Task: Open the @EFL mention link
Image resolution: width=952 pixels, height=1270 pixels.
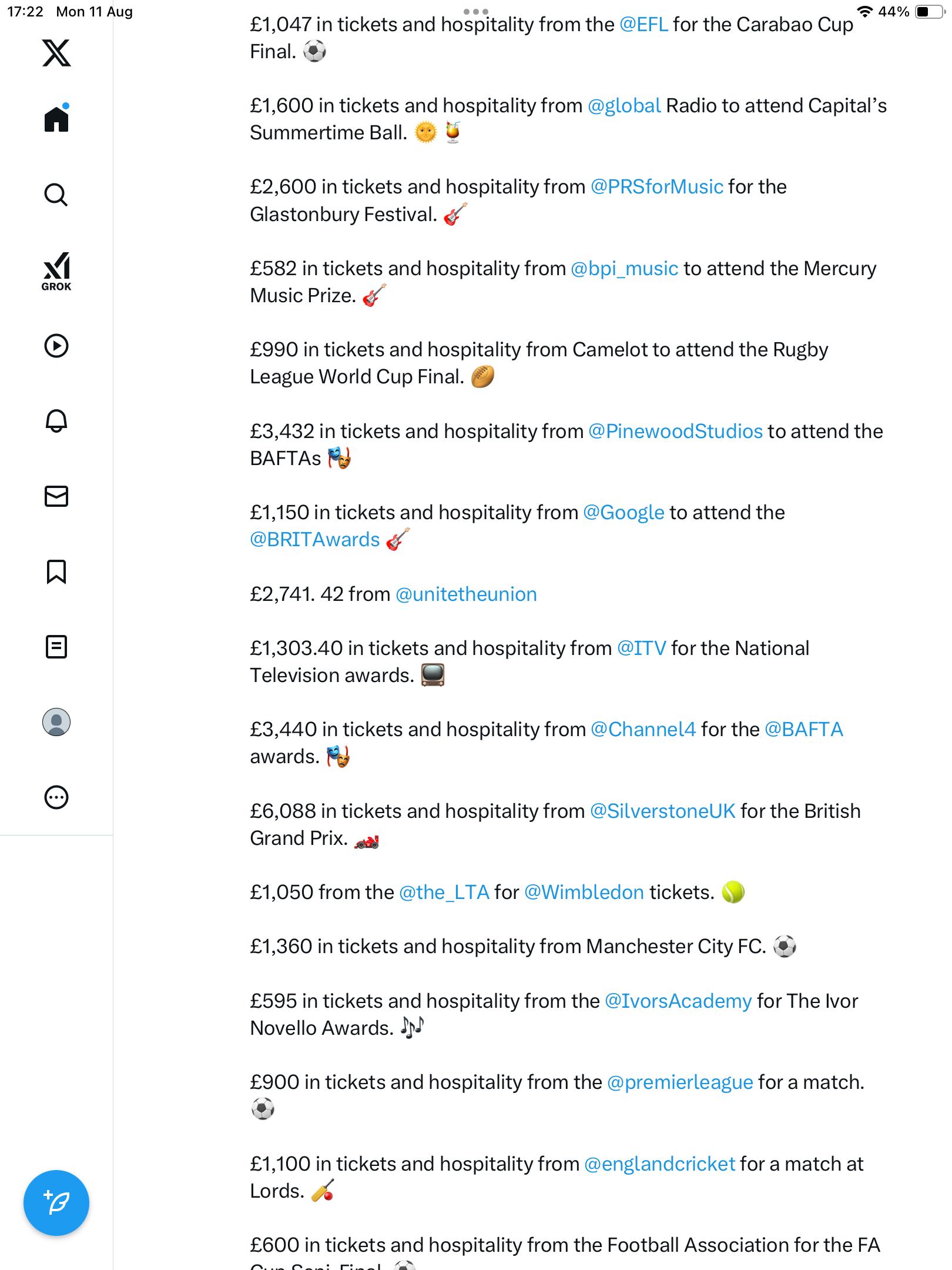Action: (643, 25)
